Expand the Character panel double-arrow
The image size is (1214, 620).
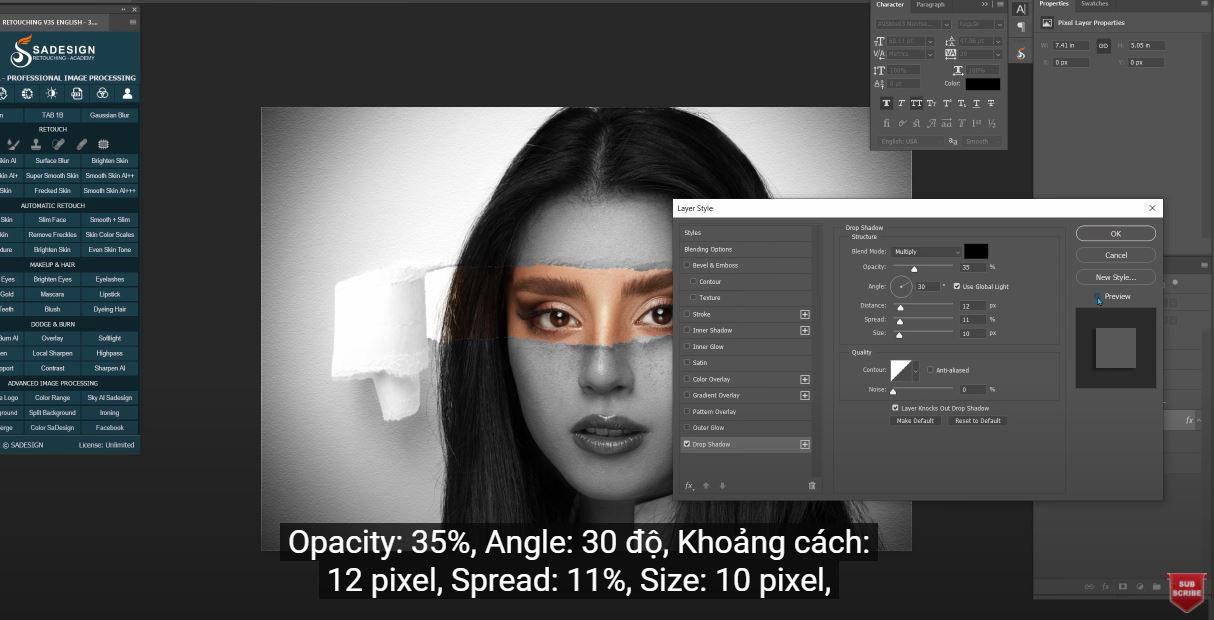tap(984, 5)
